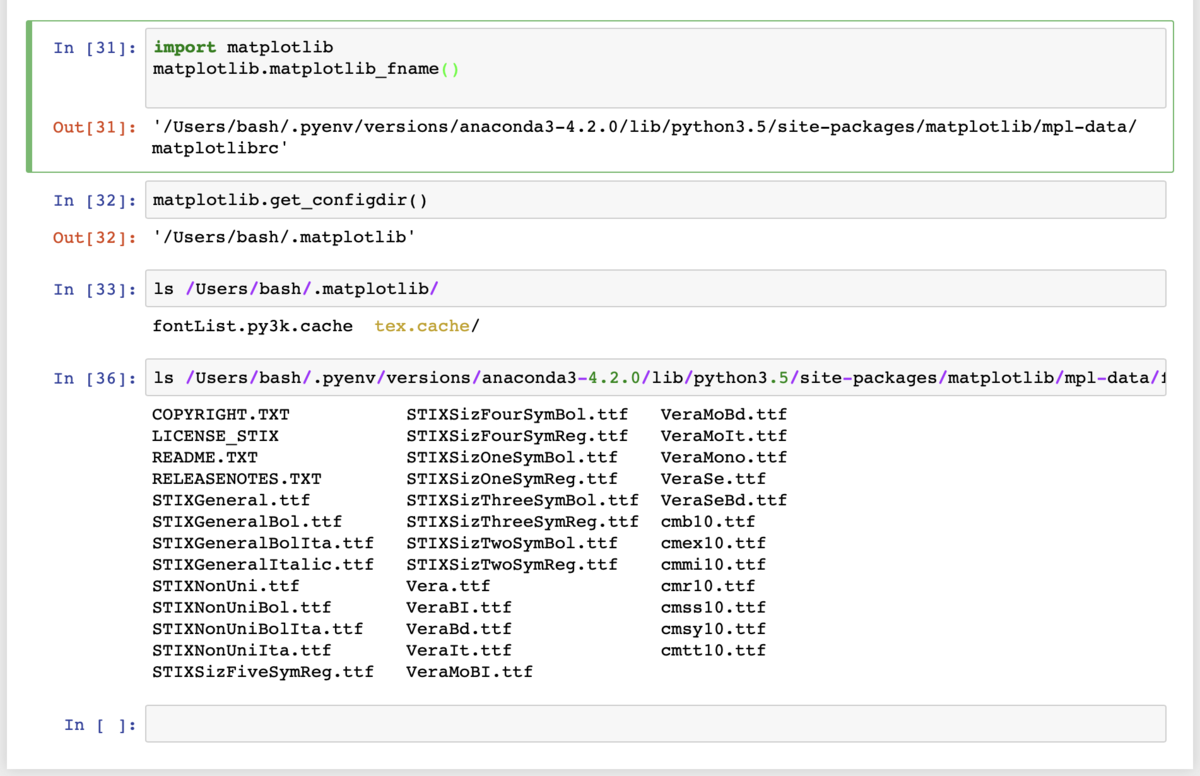Click into the import matplotlib code cell
Screen dimensions: 1200x776
pos(655,67)
